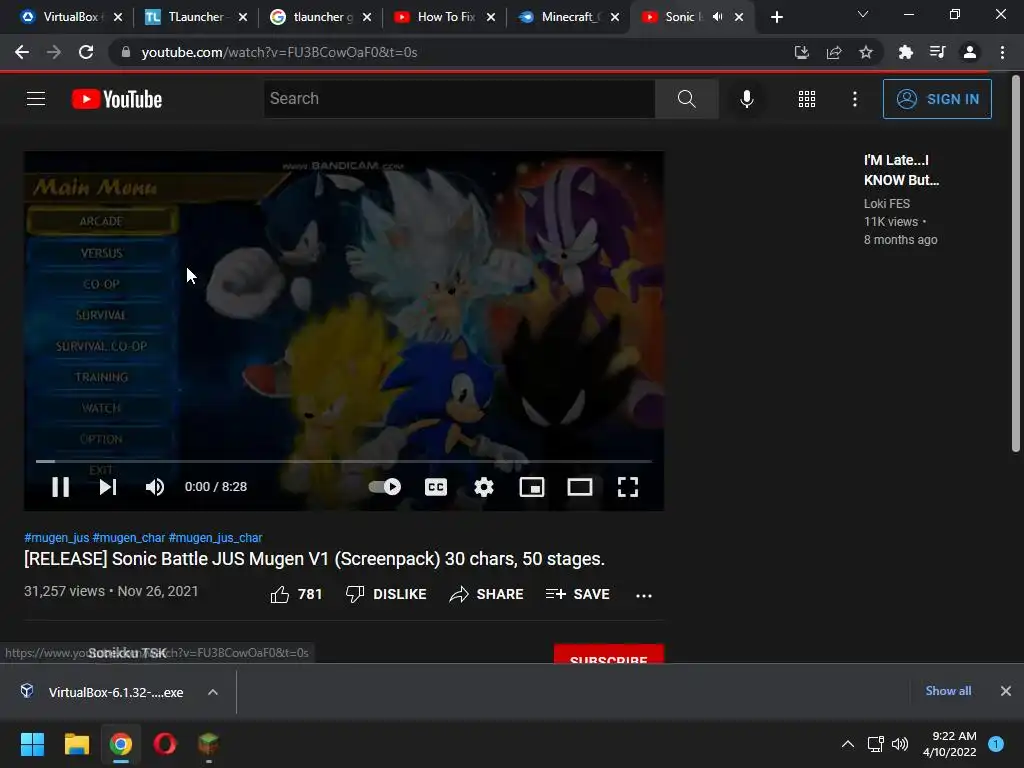This screenshot has height=768, width=1024.
Task: Open the I'M Late...I KNOW But... video
Action: pos(901,170)
